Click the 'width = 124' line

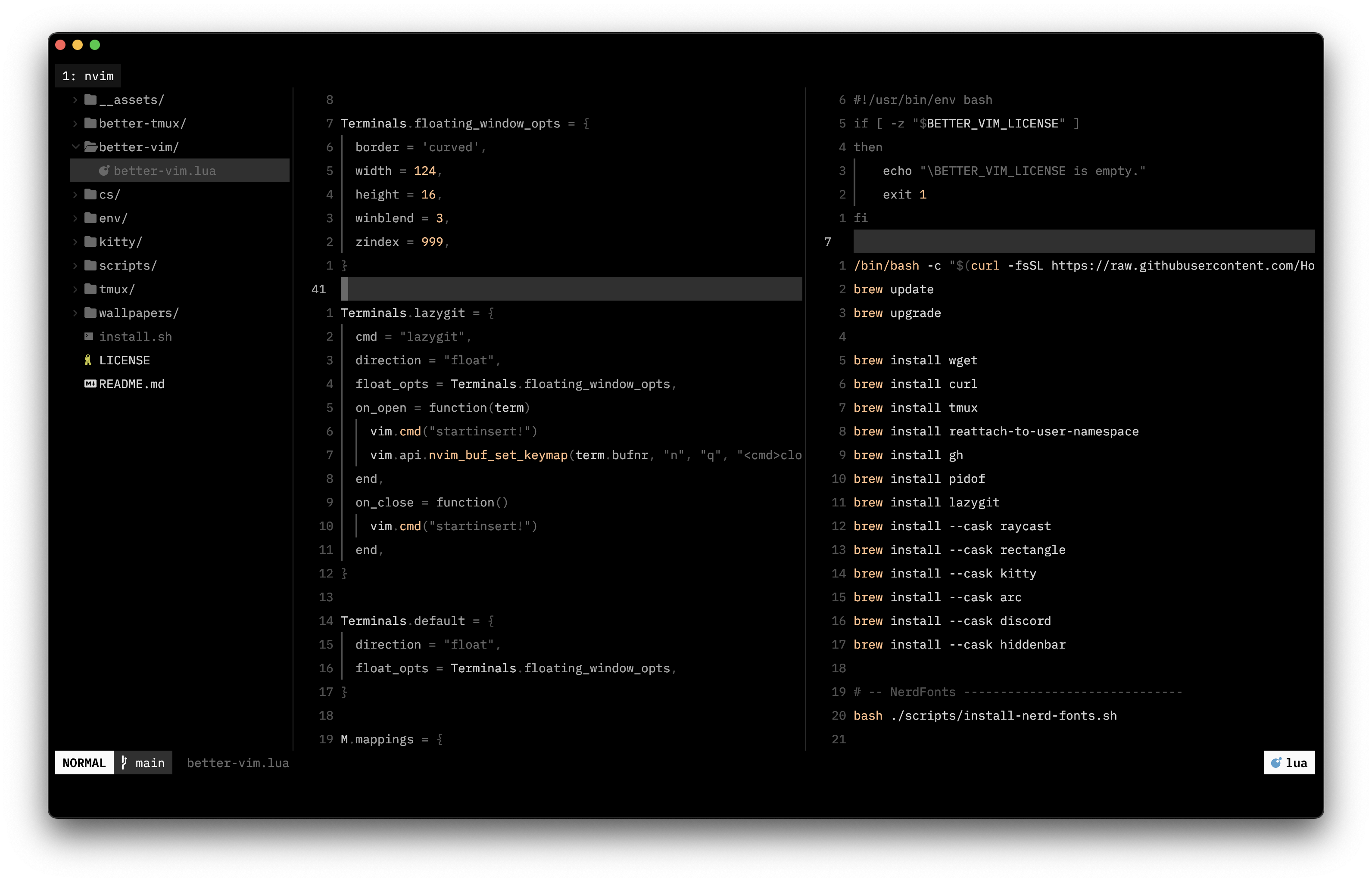[x=398, y=171]
